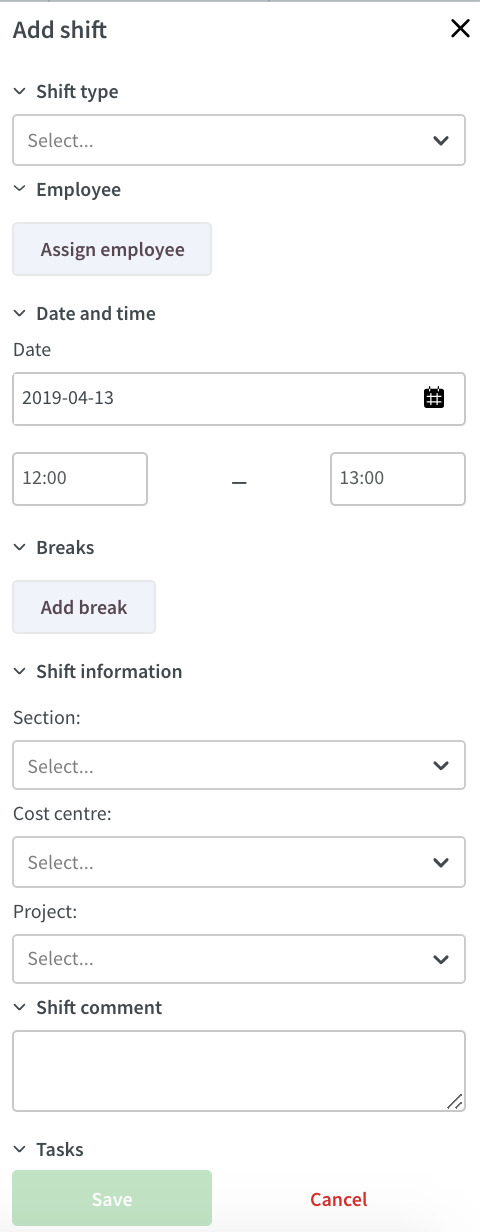The width and height of the screenshot is (480, 1232).
Task: Collapse the Shift information section
Action: point(97,671)
